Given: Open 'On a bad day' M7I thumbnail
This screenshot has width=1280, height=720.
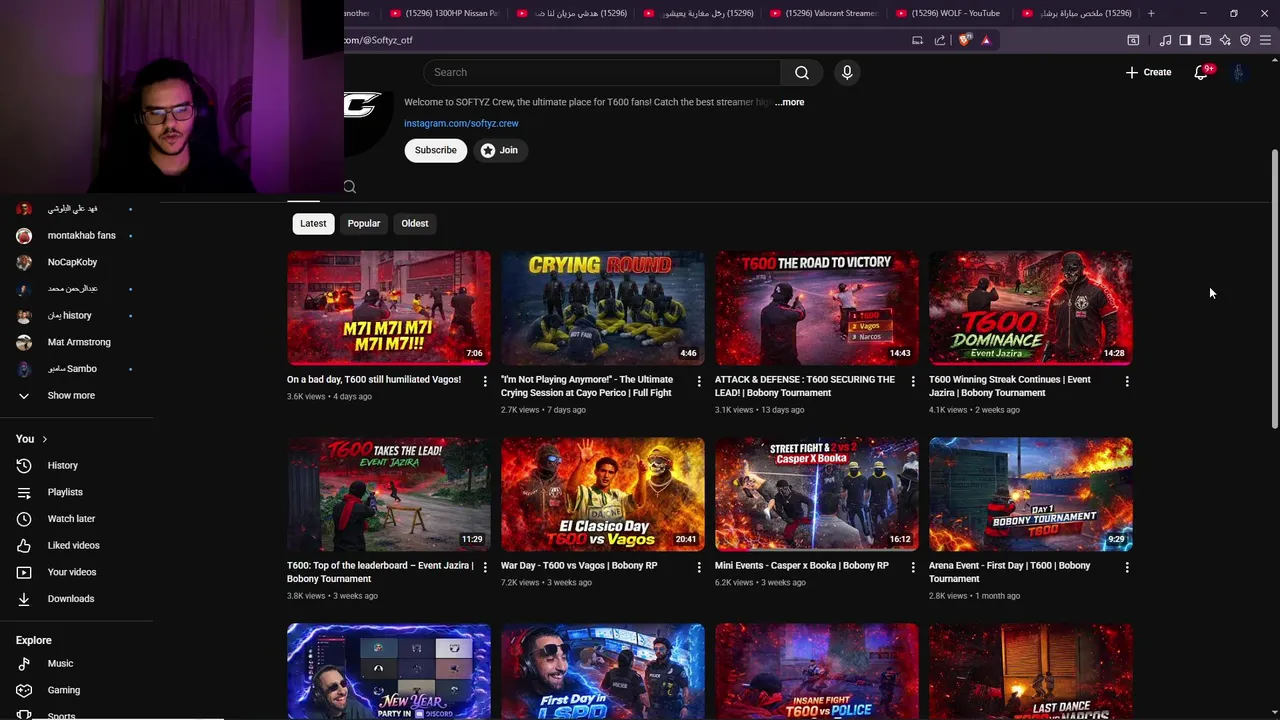Looking at the screenshot, I should 389,308.
